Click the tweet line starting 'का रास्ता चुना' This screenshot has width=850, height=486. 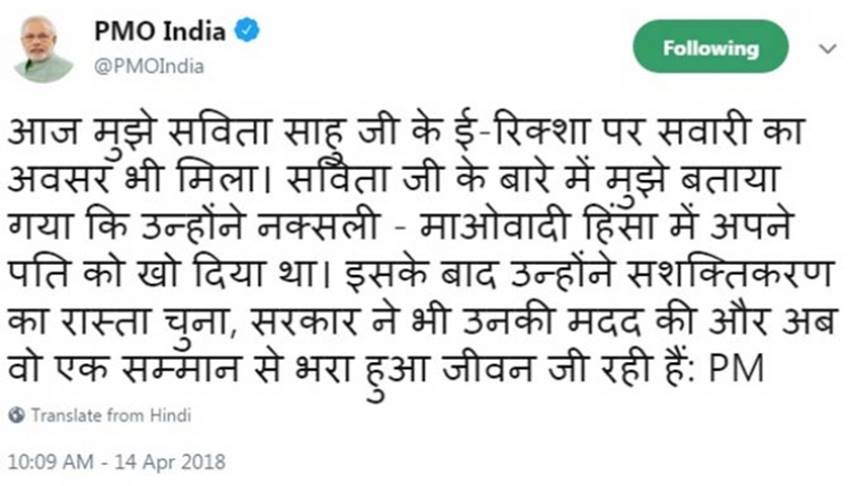(x=400, y=325)
